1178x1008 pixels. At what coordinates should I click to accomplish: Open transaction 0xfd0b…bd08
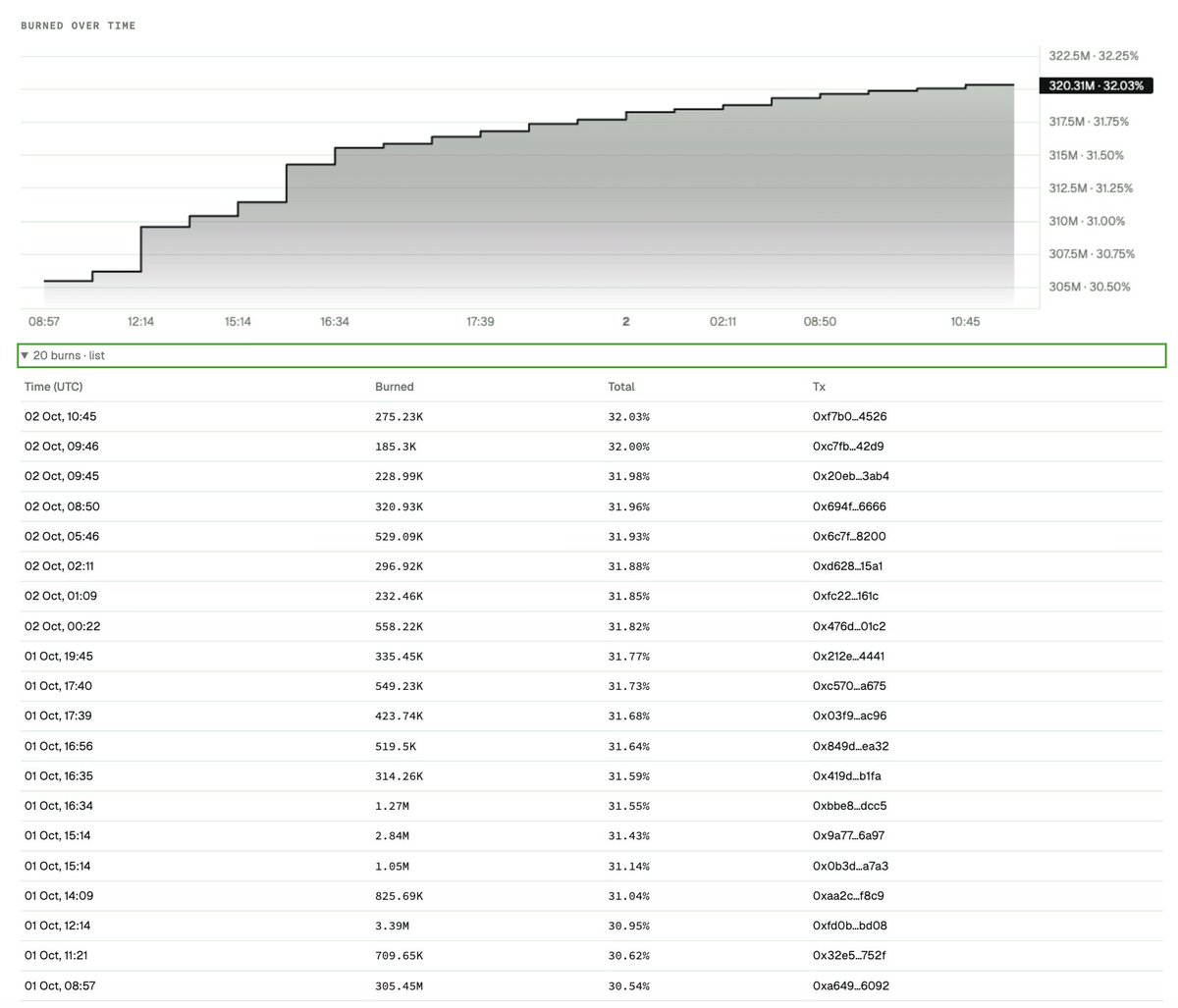(x=850, y=926)
